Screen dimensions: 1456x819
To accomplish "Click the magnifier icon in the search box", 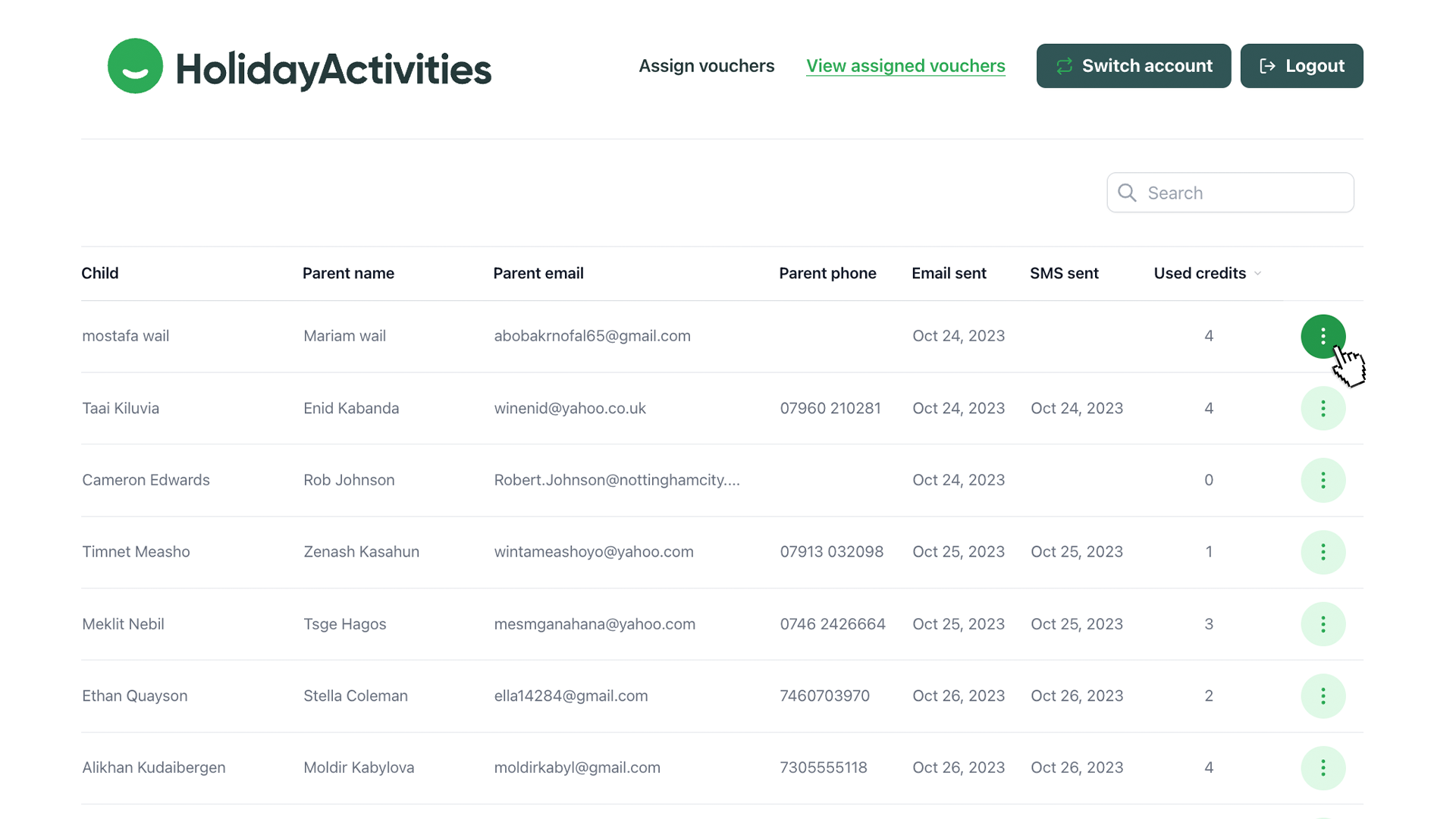I will pyautogui.click(x=1127, y=193).
